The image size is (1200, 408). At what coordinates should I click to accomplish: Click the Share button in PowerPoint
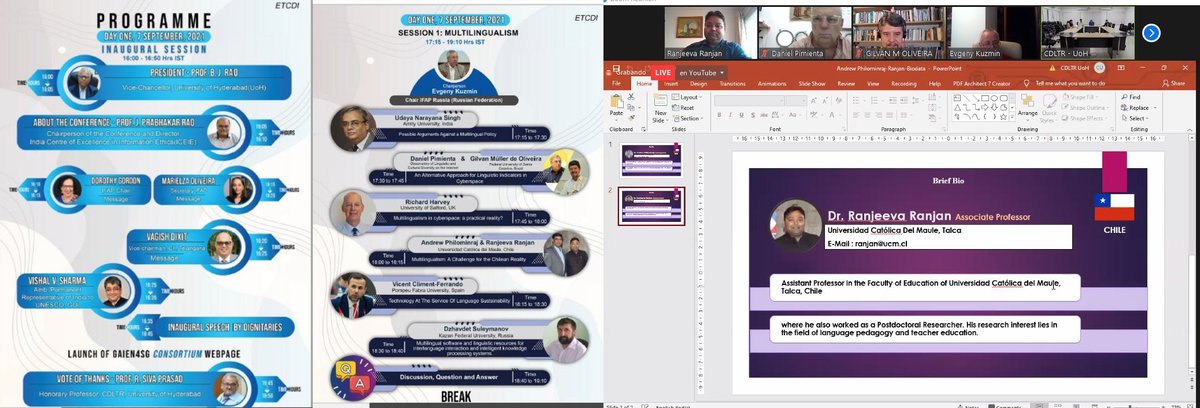pos(1174,84)
